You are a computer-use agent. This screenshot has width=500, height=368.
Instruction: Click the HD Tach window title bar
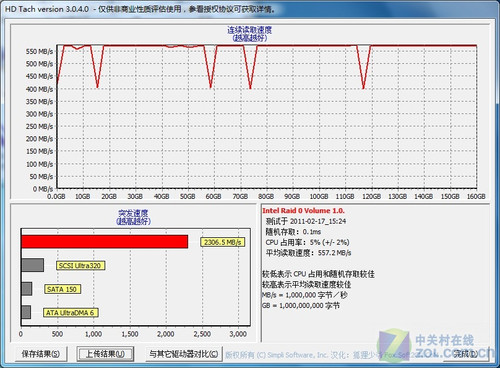[250, 9]
